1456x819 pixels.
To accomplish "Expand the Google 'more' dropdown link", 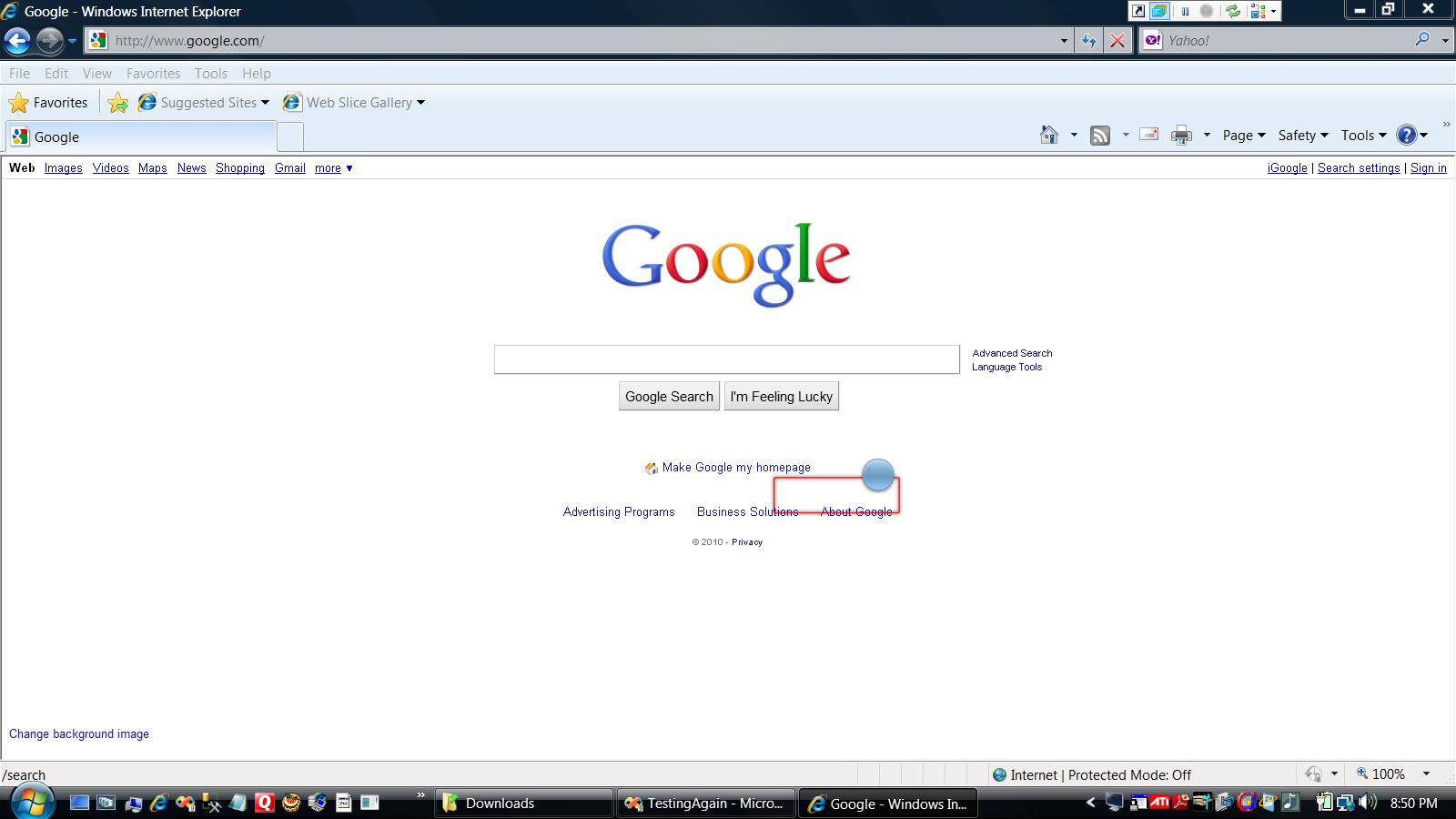I will tap(333, 168).
